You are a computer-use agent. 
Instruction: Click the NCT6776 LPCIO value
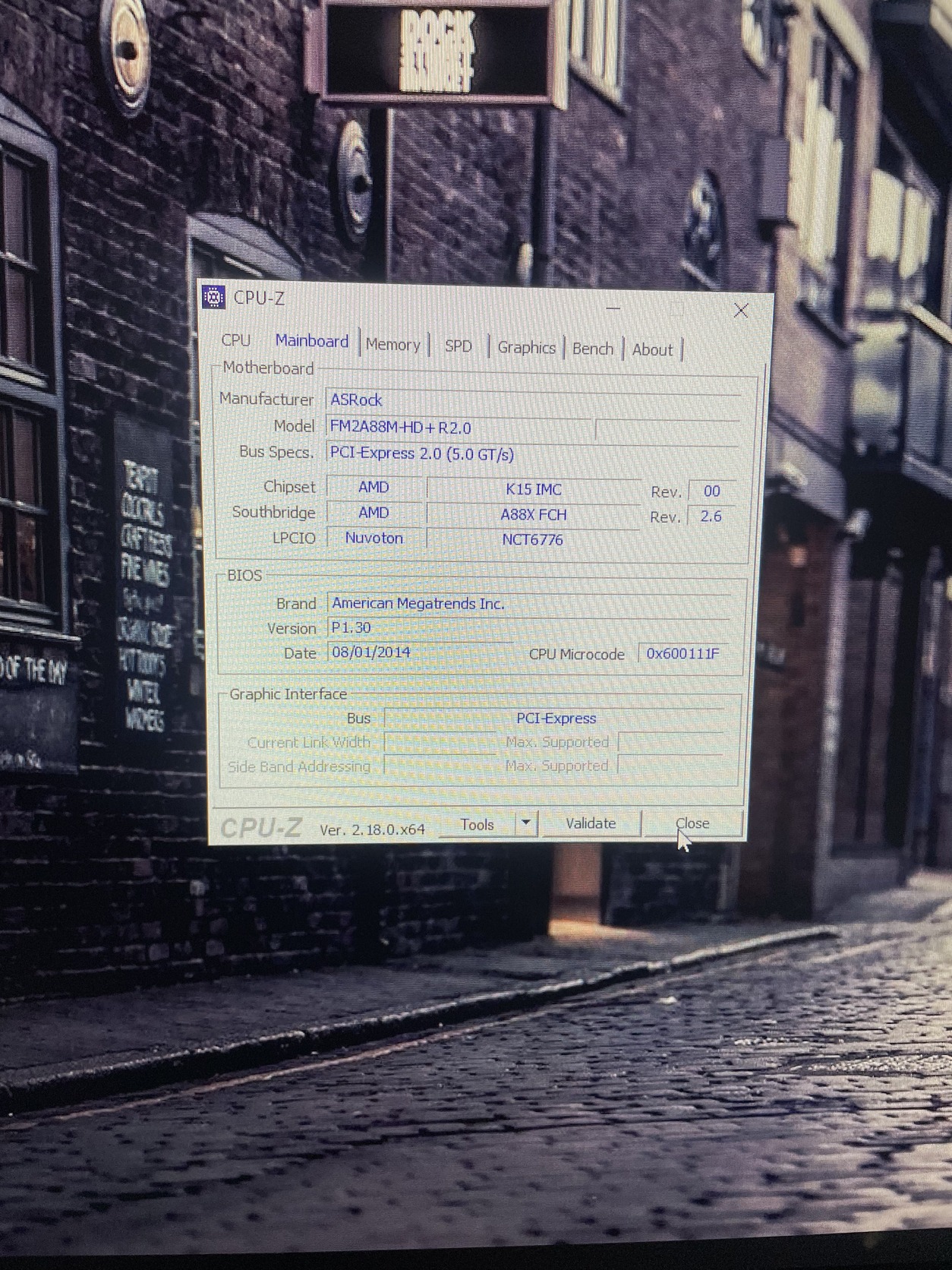[532, 540]
